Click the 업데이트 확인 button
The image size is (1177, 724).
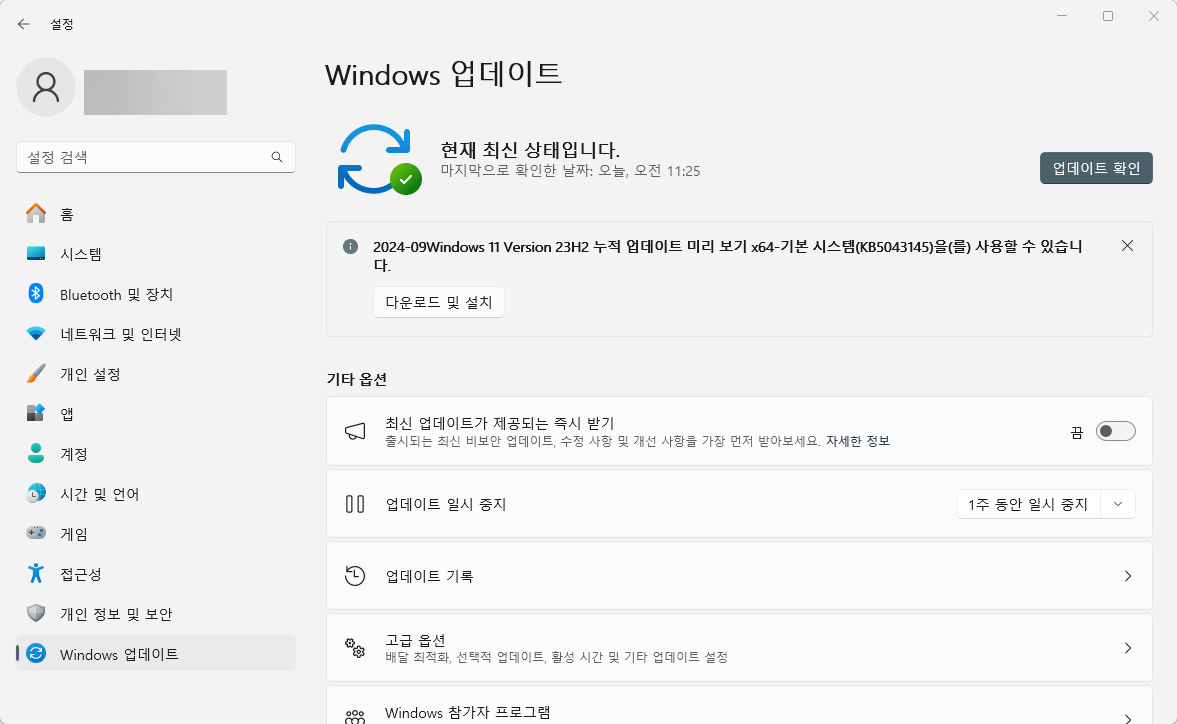click(x=1096, y=168)
